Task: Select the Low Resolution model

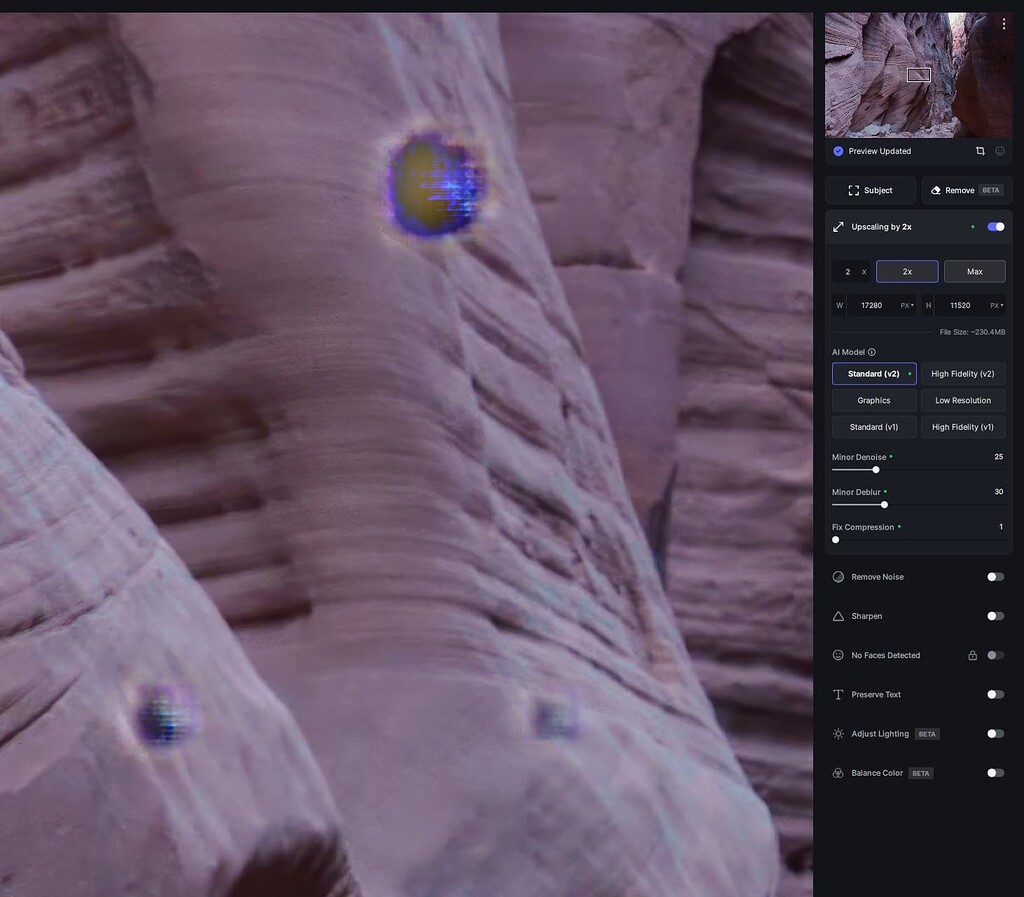Action: click(963, 400)
